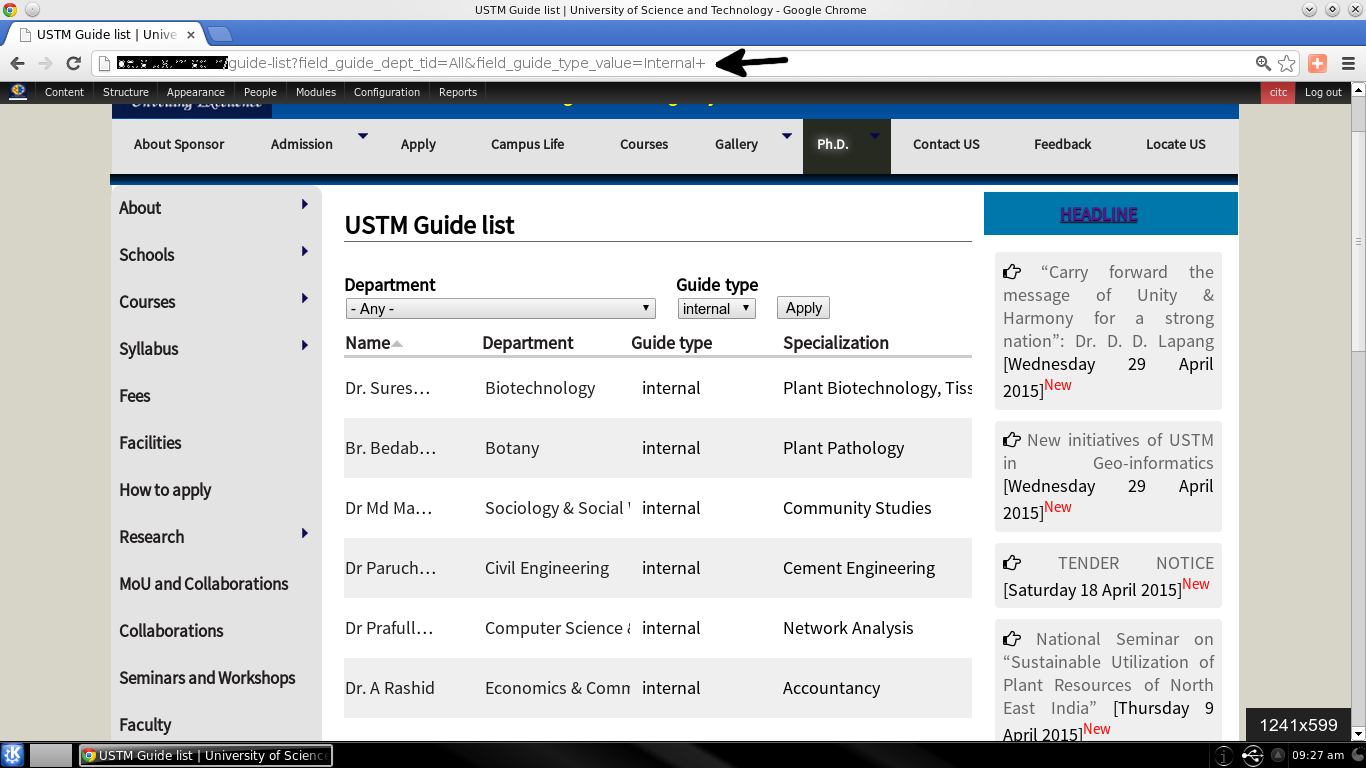Screen dimensions: 1366x768
Task: Open Guide type dropdown
Action: (716, 309)
